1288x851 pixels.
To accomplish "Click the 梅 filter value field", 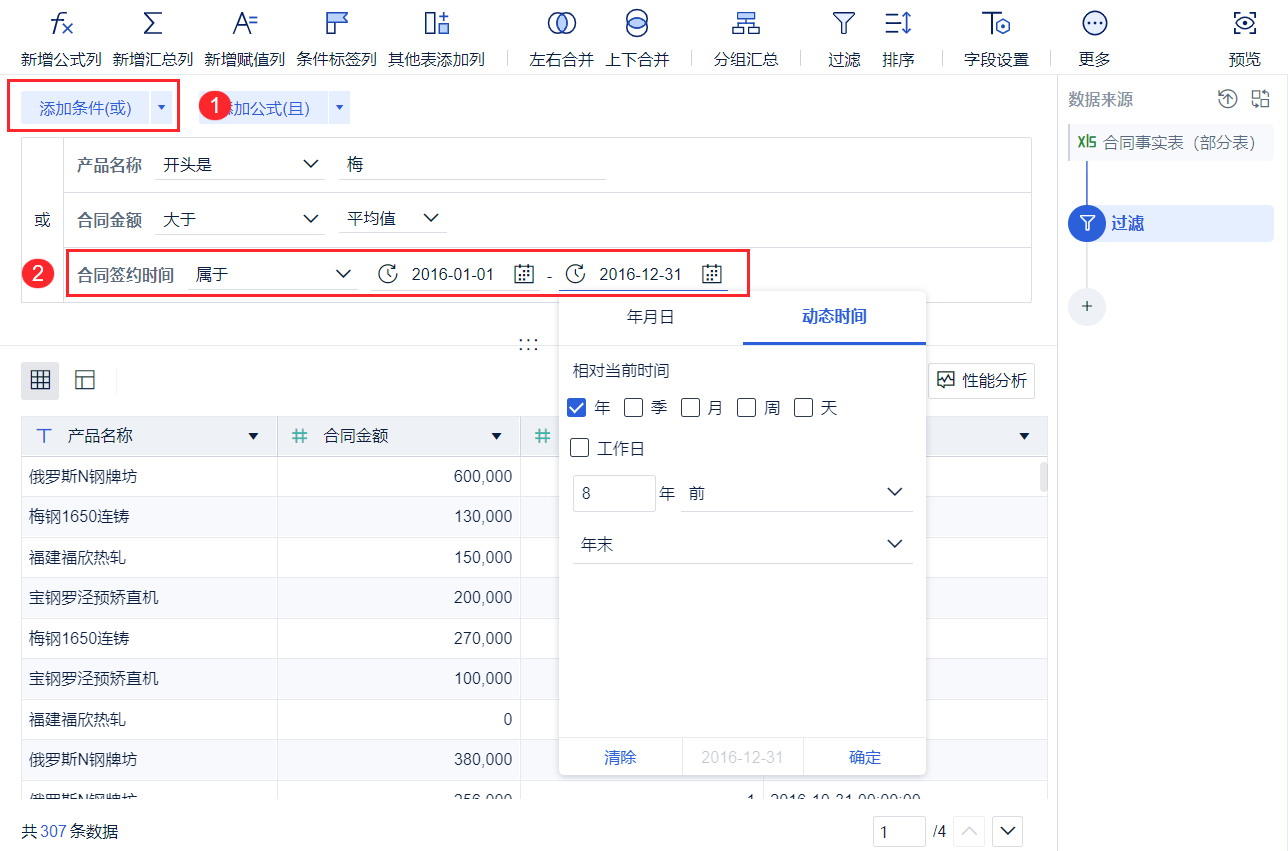I will [472, 165].
